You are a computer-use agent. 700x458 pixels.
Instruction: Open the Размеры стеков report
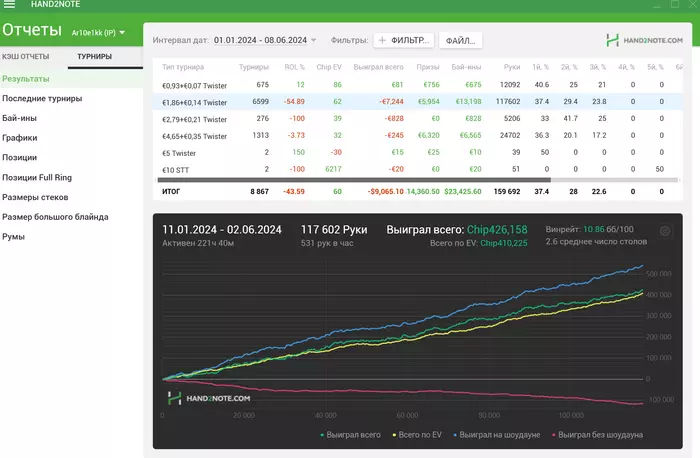click(35, 197)
